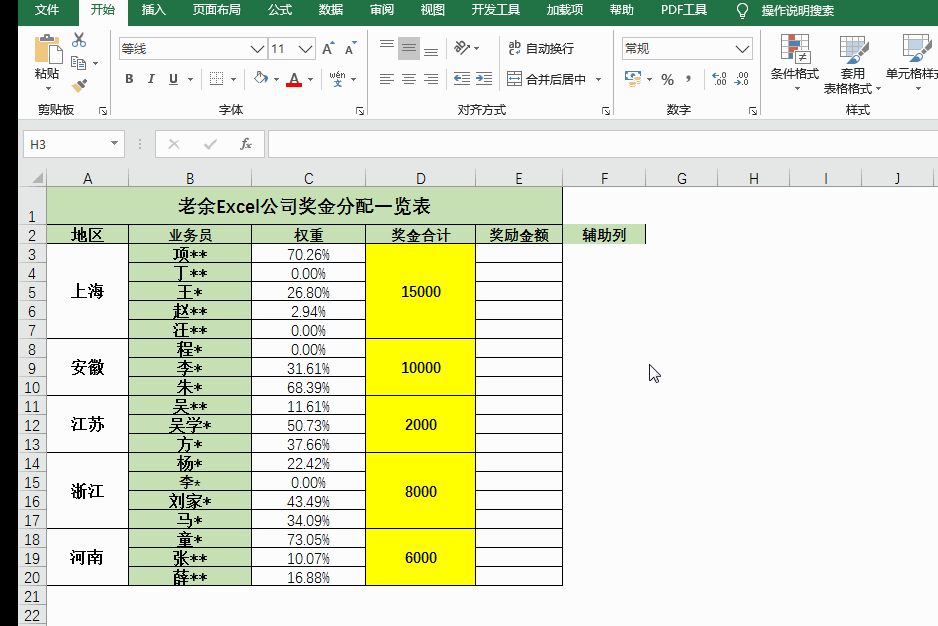Align text to vertical middle
The image size is (938, 626).
coord(409,48)
